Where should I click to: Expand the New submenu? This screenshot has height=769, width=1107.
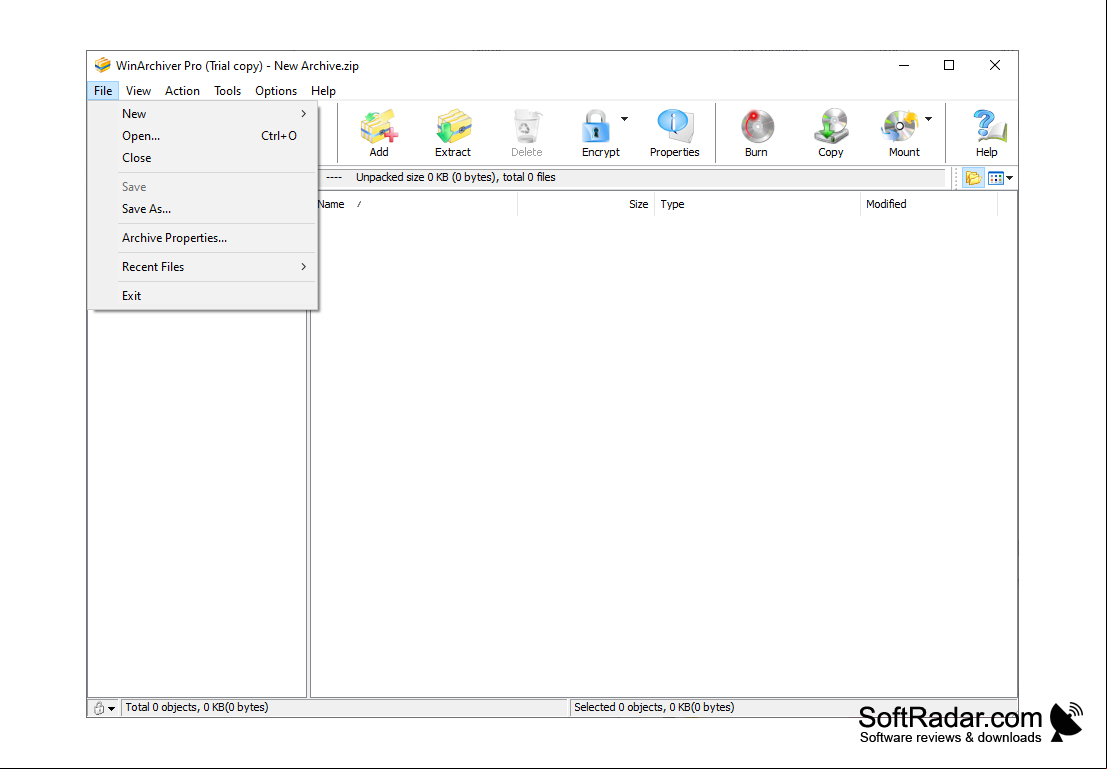[203, 114]
